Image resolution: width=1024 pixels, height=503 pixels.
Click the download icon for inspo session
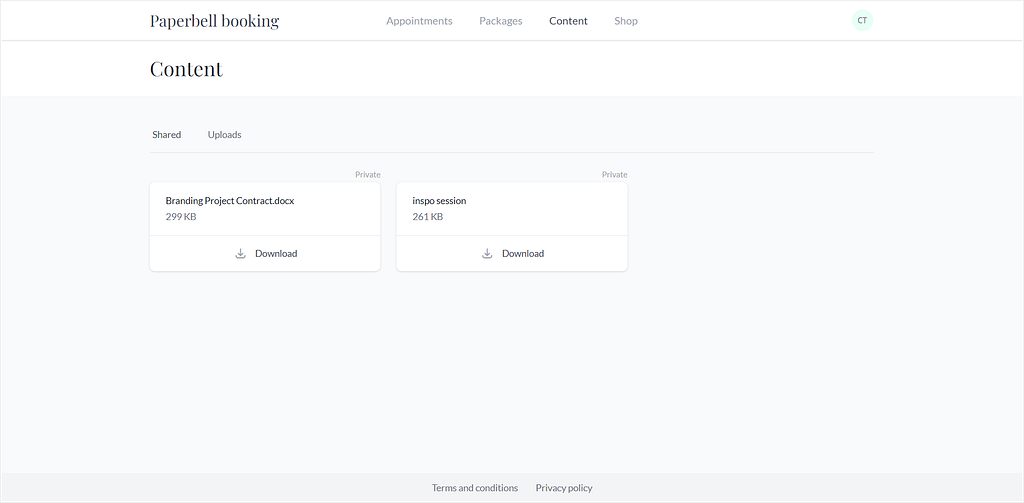[487, 253]
